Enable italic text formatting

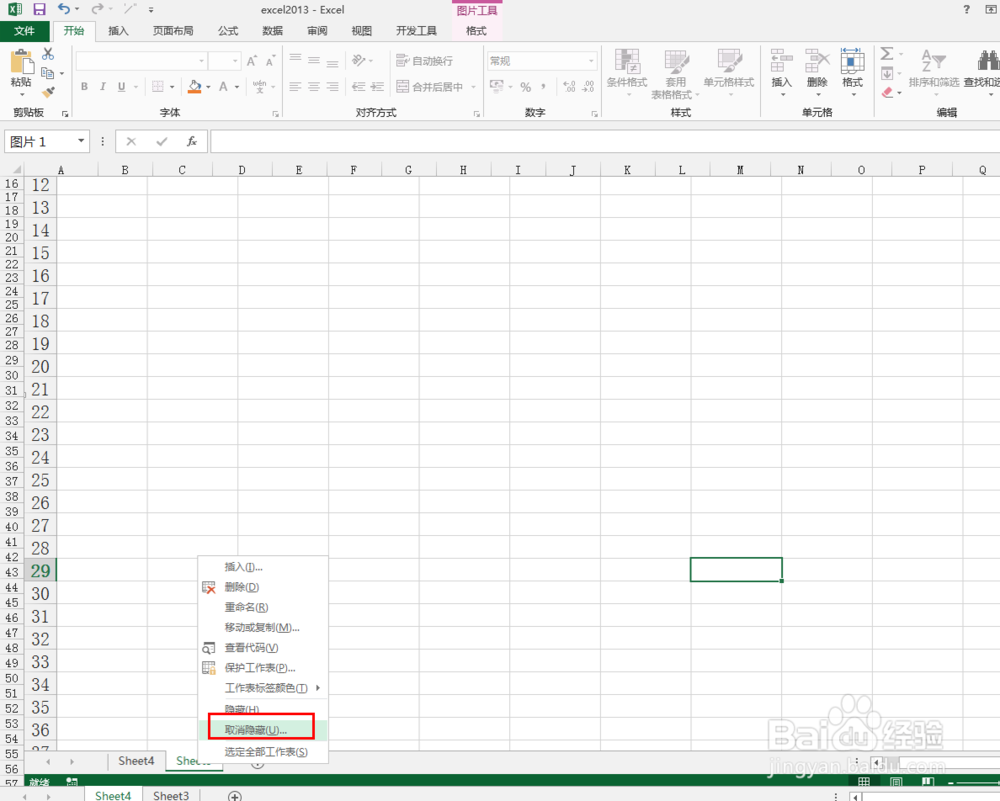pyautogui.click(x=104, y=88)
